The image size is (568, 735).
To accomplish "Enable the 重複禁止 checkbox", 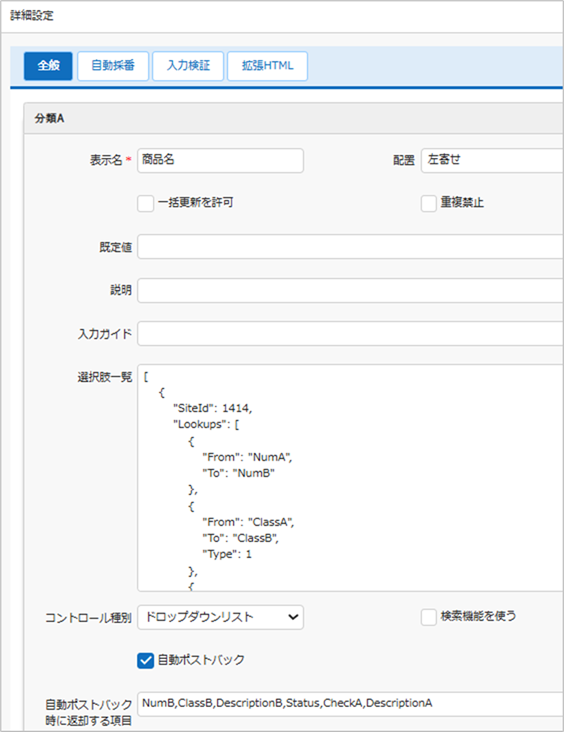I will [429, 203].
